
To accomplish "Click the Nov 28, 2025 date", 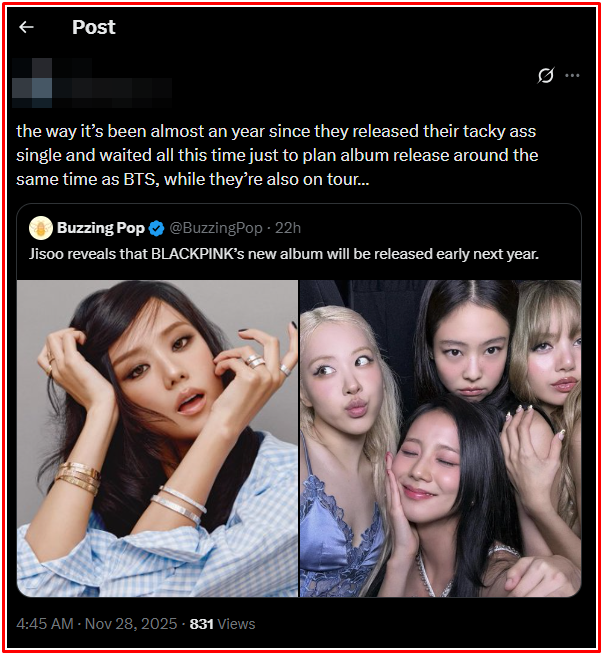I will 134,623.
